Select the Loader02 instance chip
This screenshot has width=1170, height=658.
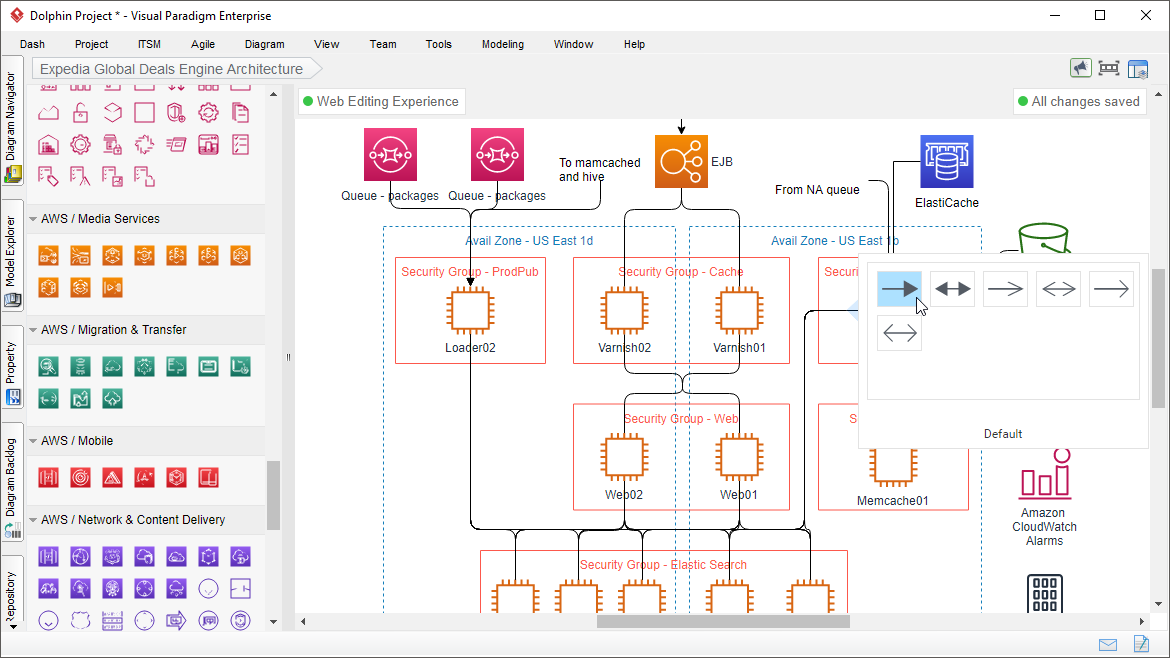point(470,310)
